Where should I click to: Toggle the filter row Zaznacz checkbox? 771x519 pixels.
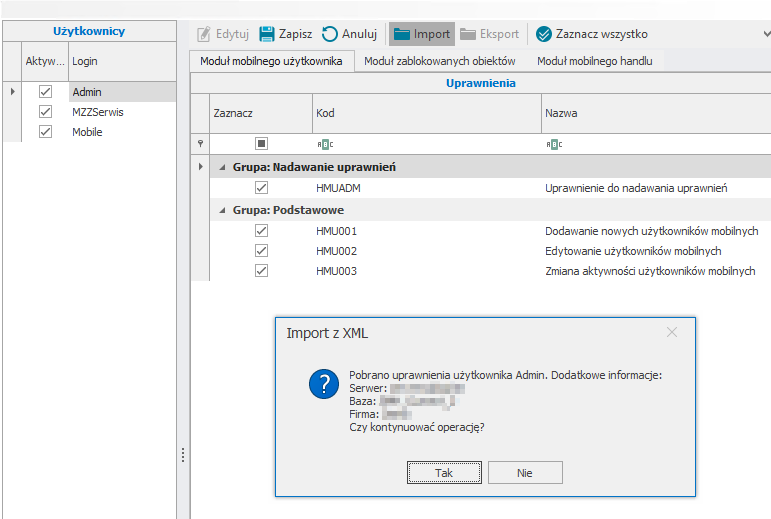261,144
